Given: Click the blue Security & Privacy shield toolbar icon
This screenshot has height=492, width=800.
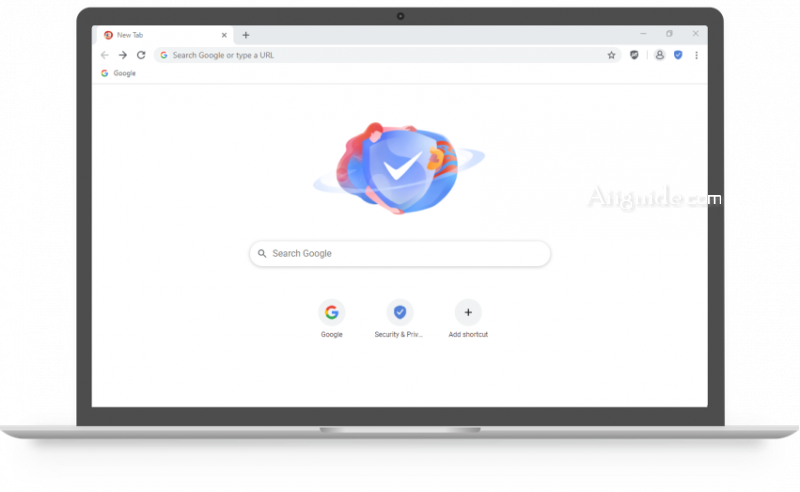Looking at the screenshot, I should click(678, 55).
